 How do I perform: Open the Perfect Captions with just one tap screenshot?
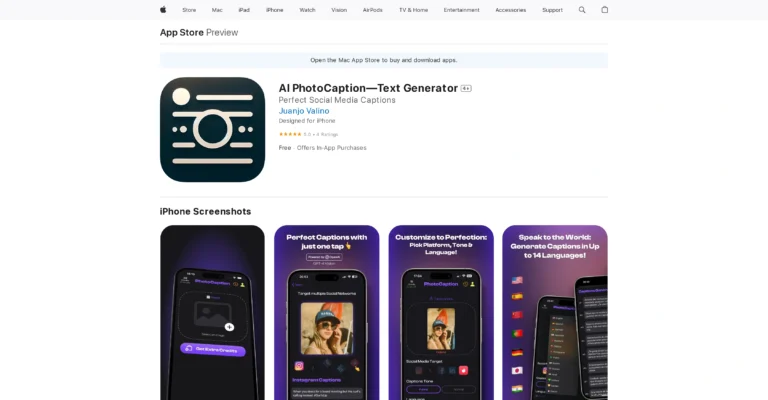tap(327, 312)
